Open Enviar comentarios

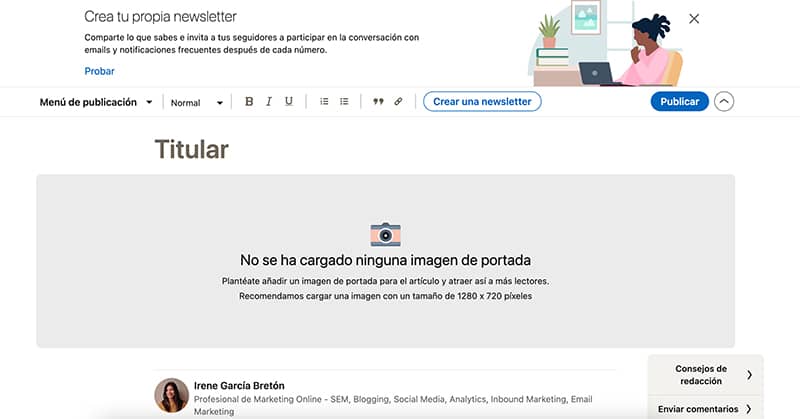pyautogui.click(x=706, y=409)
